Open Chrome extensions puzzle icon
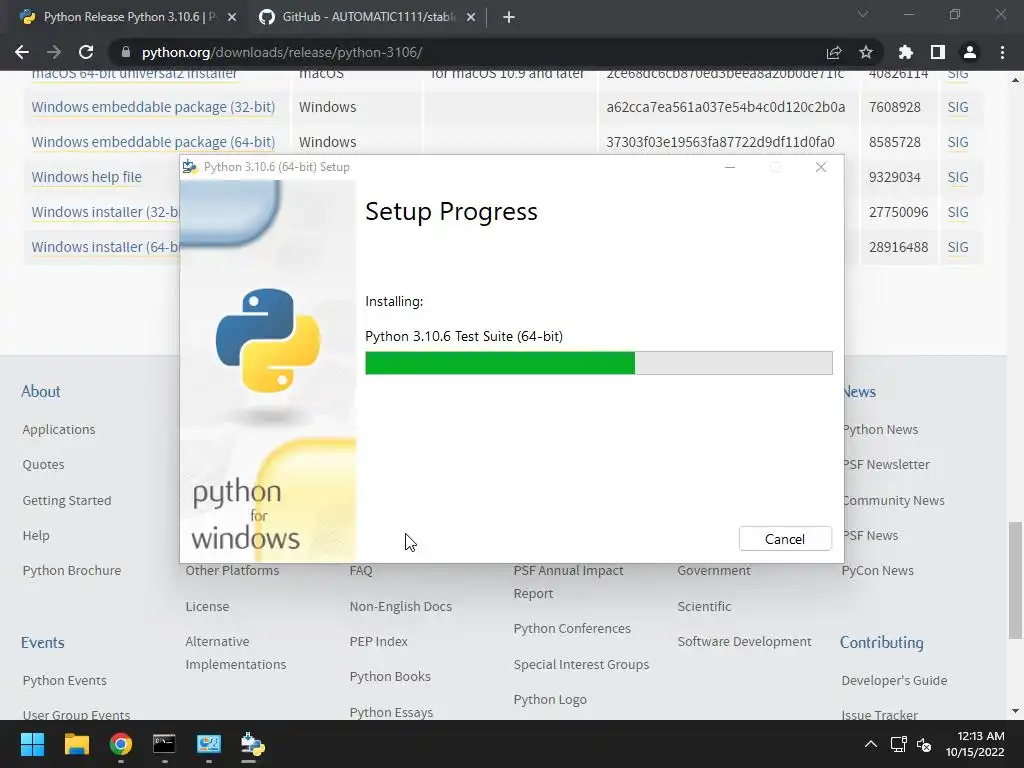 point(905,52)
